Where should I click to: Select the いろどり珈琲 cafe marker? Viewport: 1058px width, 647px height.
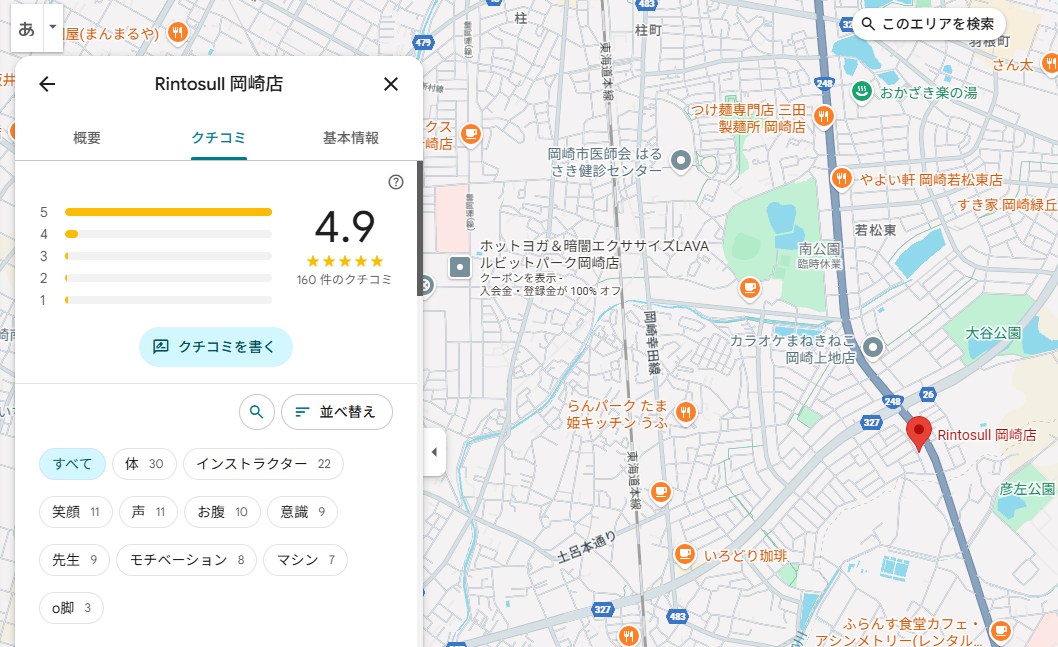(684, 554)
